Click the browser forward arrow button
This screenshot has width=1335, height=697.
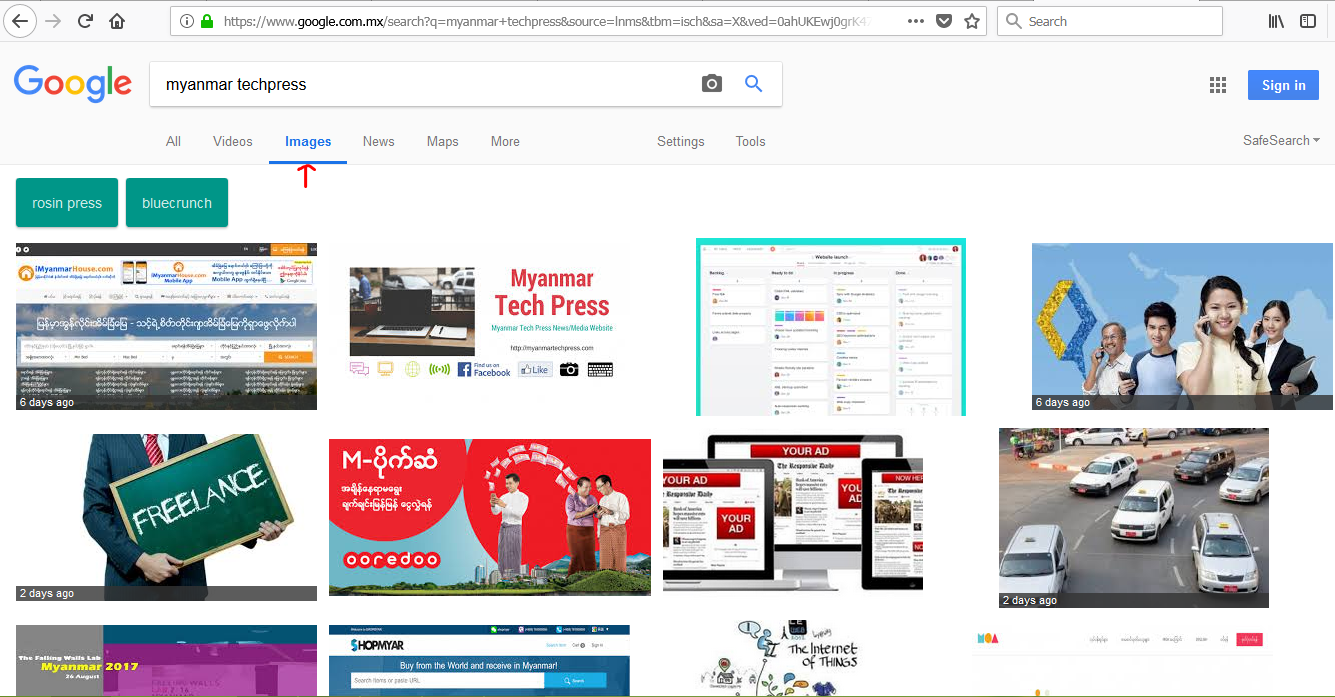tap(53, 21)
